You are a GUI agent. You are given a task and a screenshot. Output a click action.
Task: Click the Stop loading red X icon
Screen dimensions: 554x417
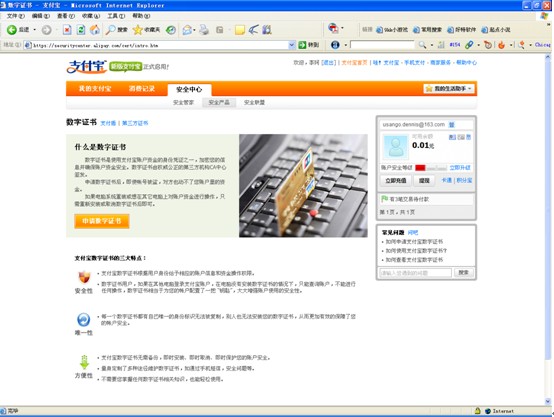[67, 30]
